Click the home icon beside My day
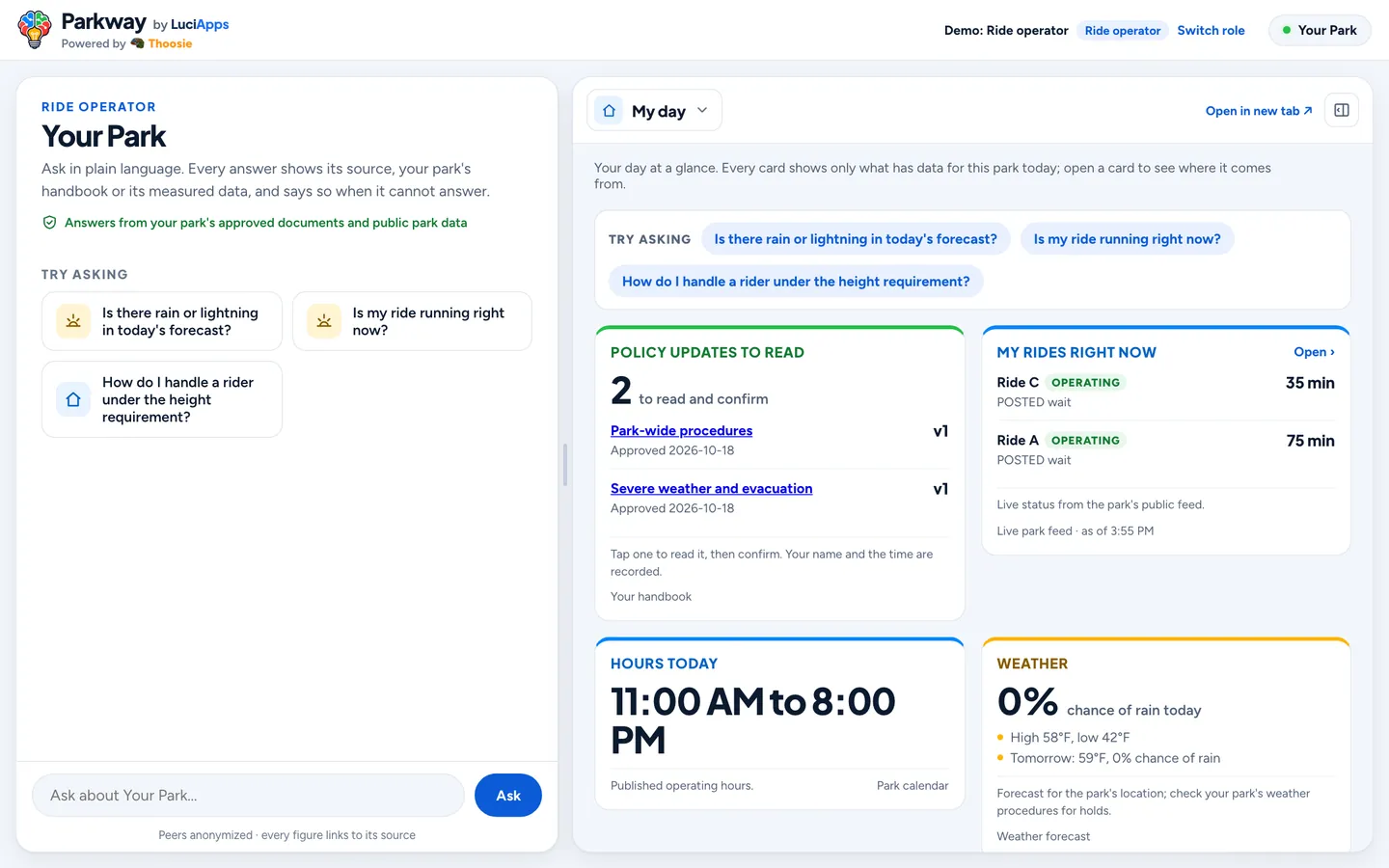1389x868 pixels. pyautogui.click(x=609, y=111)
